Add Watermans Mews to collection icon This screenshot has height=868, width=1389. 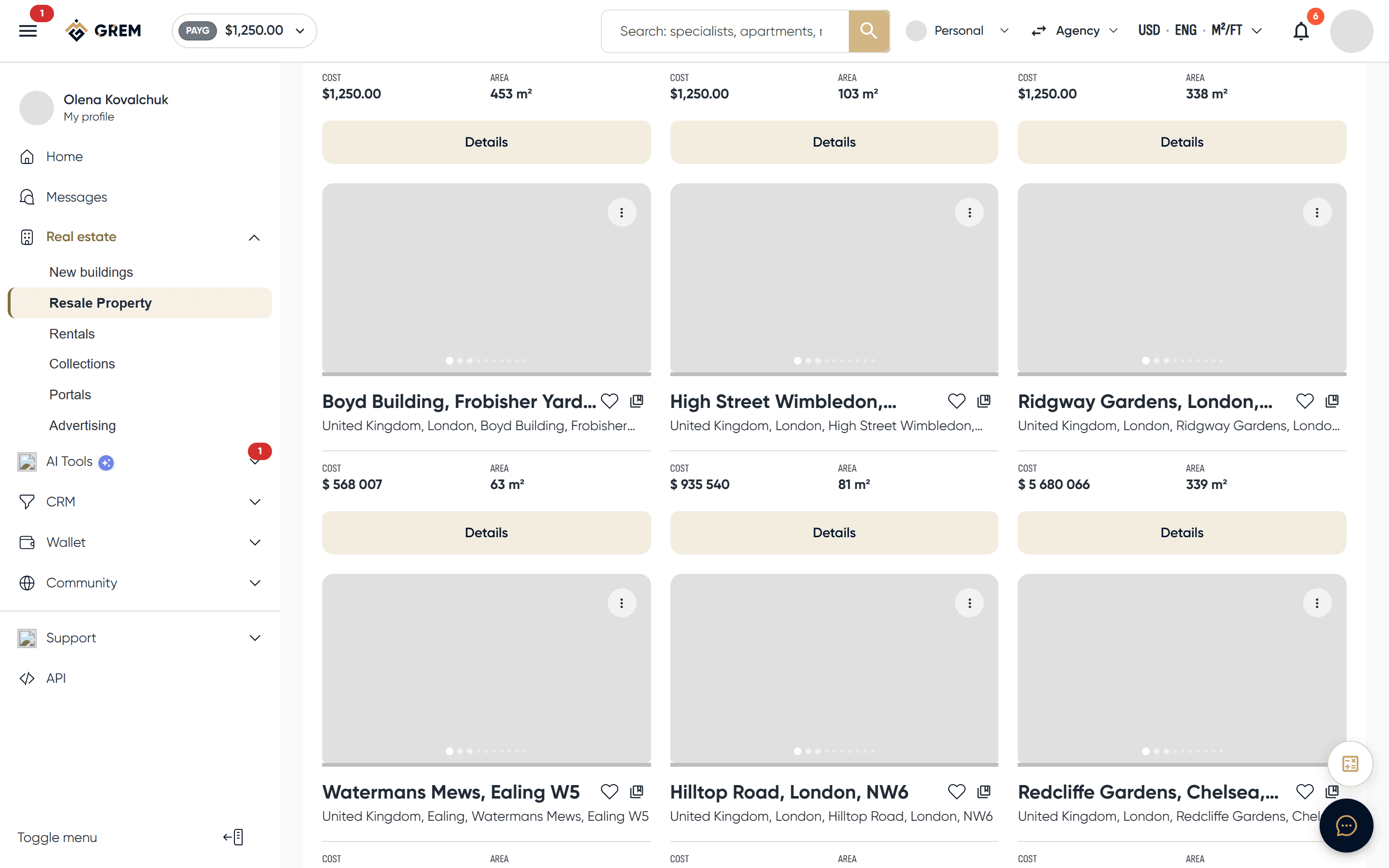(637, 792)
